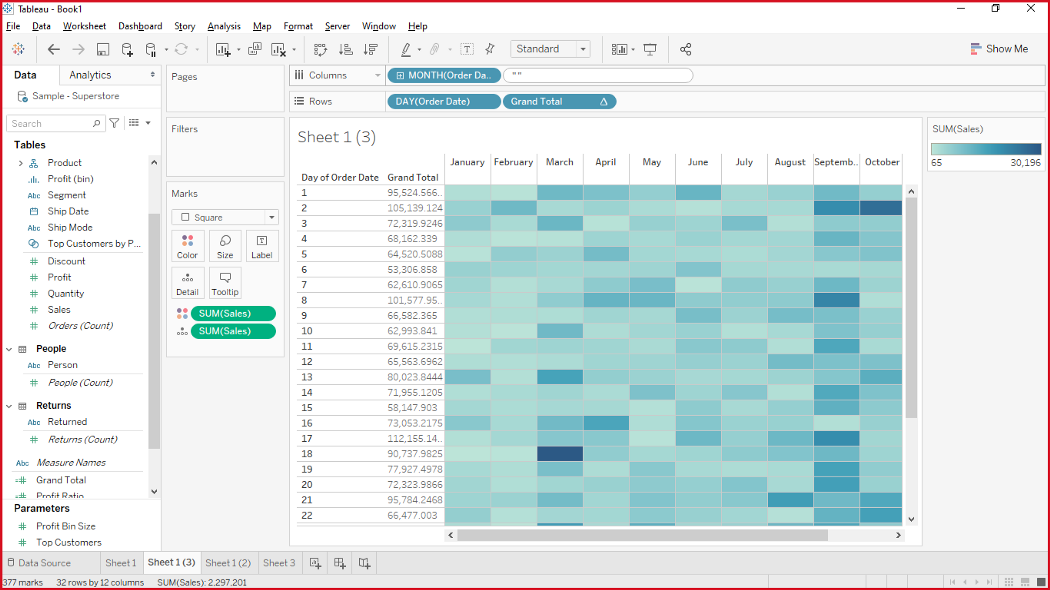Image resolution: width=1050 pixels, height=590 pixels.
Task: Enter Presentation Mode via the monitor icon
Action: pyautogui.click(x=650, y=49)
